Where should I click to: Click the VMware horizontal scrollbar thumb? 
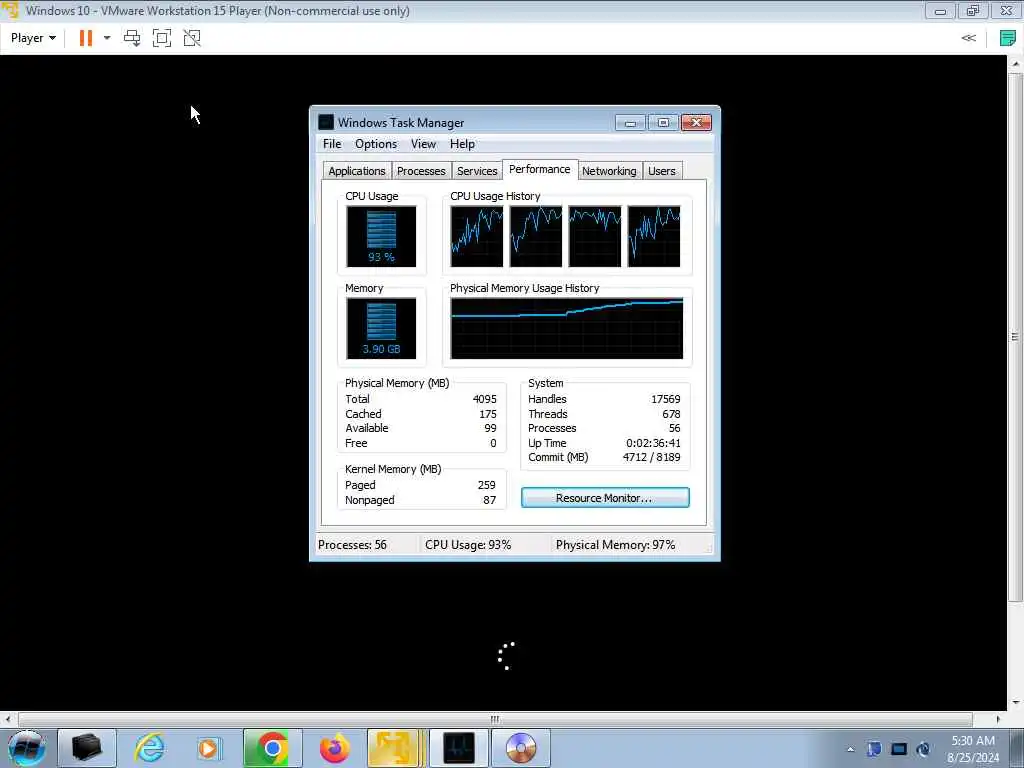[x=495, y=719]
